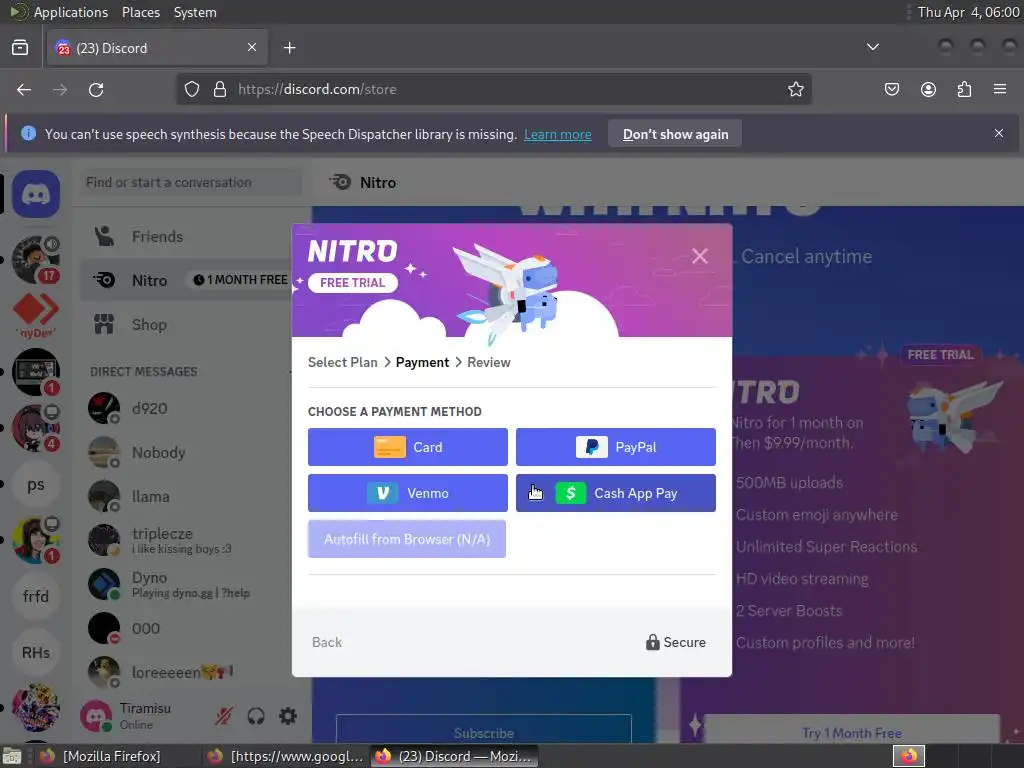This screenshot has height=768, width=1024.
Task: Open Shop in Discord sidebar
Action: [186, 325]
